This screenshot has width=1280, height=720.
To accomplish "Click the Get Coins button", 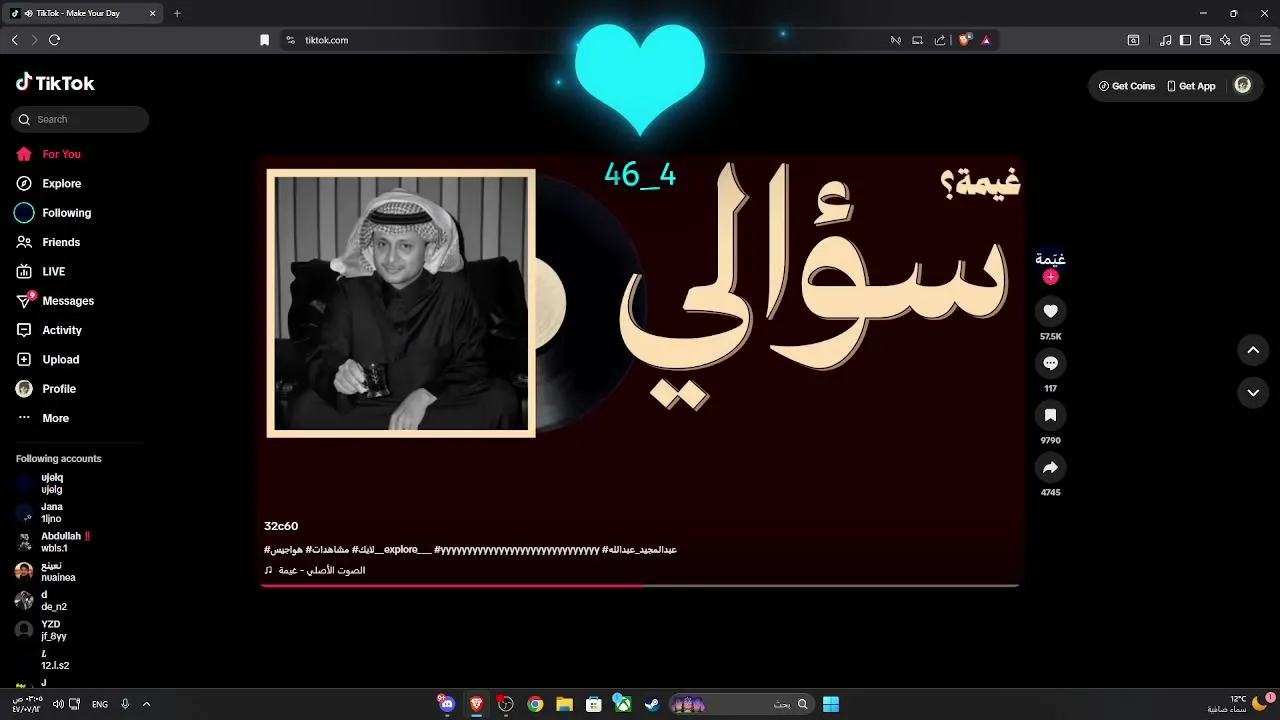I will [1127, 86].
